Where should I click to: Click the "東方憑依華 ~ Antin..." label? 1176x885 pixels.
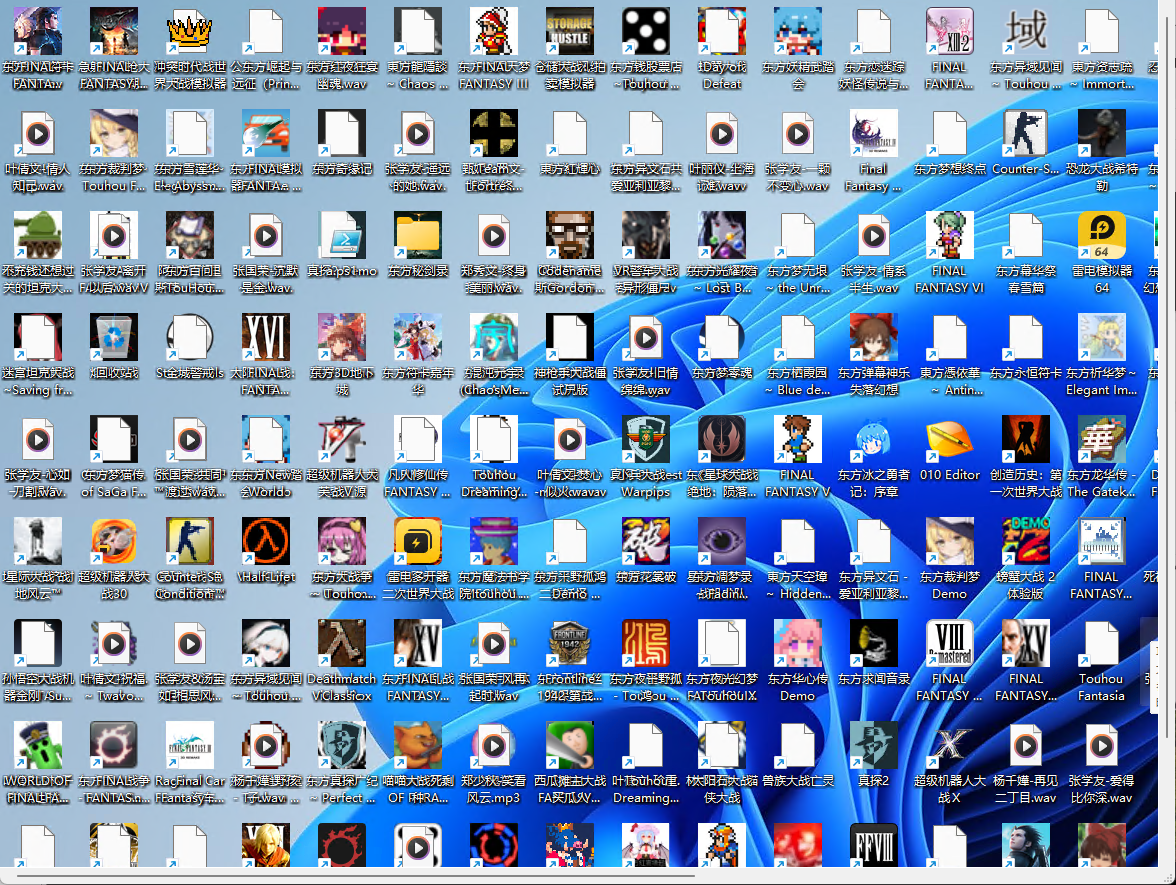pyautogui.click(x=950, y=381)
